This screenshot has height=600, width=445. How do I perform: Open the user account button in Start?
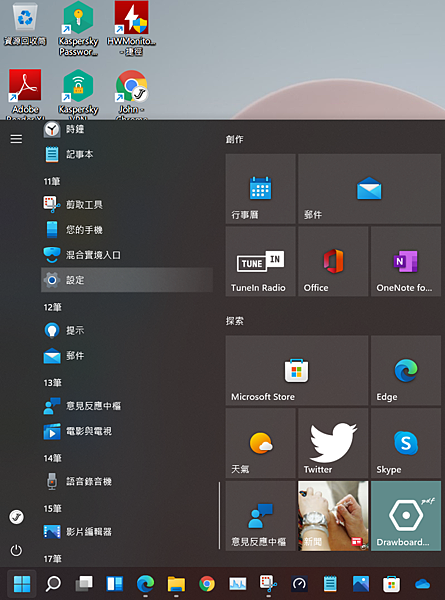pos(16,517)
